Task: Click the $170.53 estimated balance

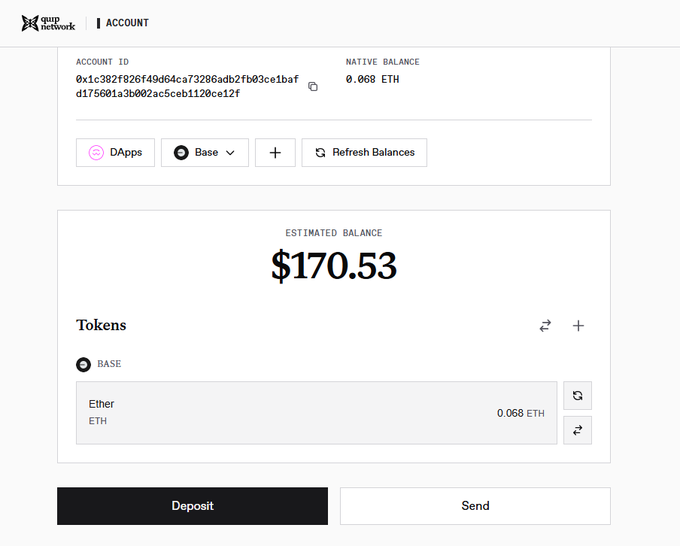Action: 334,265
